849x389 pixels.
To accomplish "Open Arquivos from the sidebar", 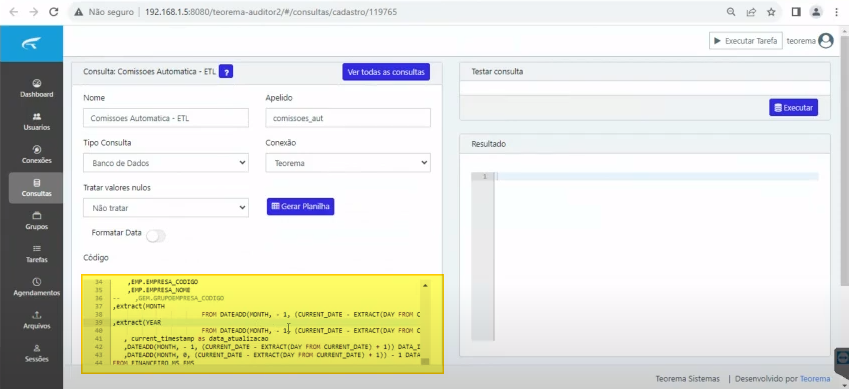I will pyautogui.click(x=36, y=320).
